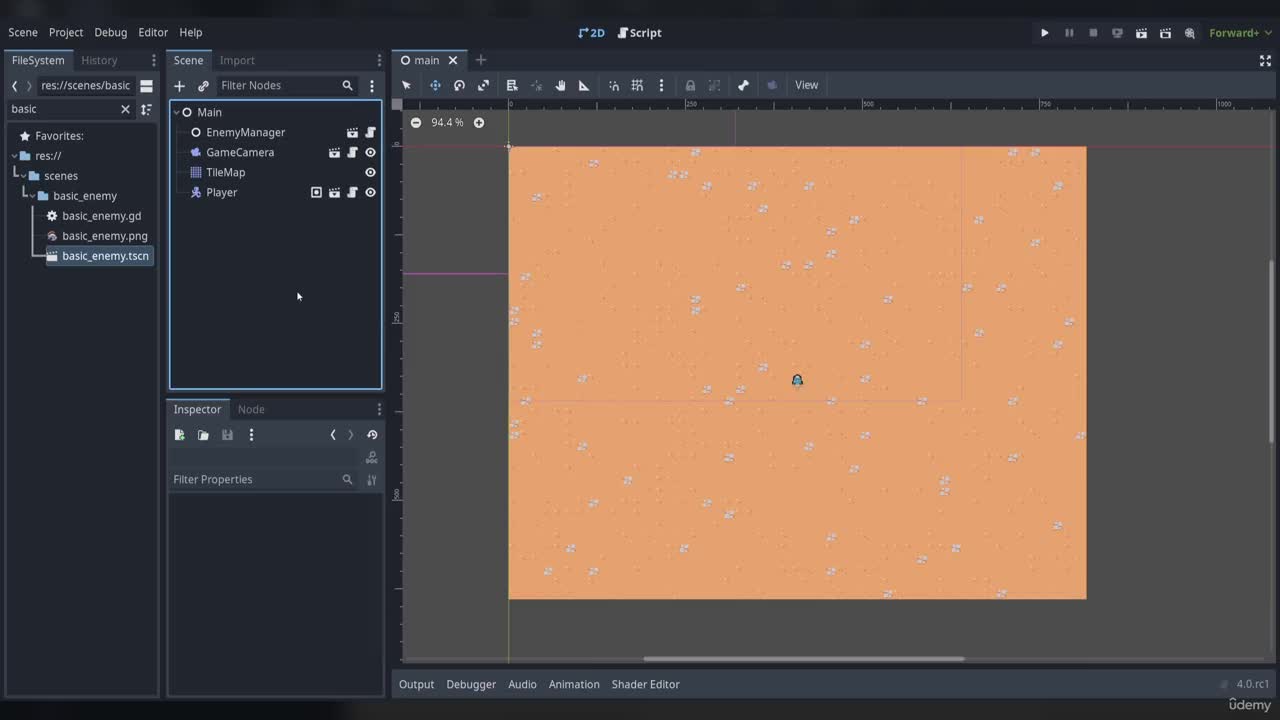Instantiate child scene with link icon
Image resolution: width=1280 pixels, height=720 pixels.
pyautogui.click(x=203, y=86)
